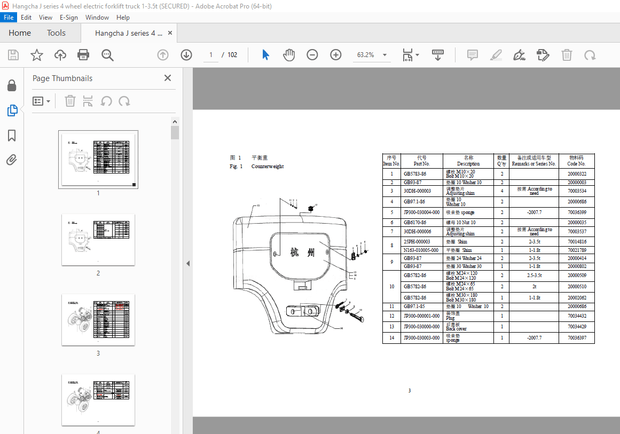The image size is (620, 434).
Task: Open the E-Sign menu
Action: coord(69,17)
